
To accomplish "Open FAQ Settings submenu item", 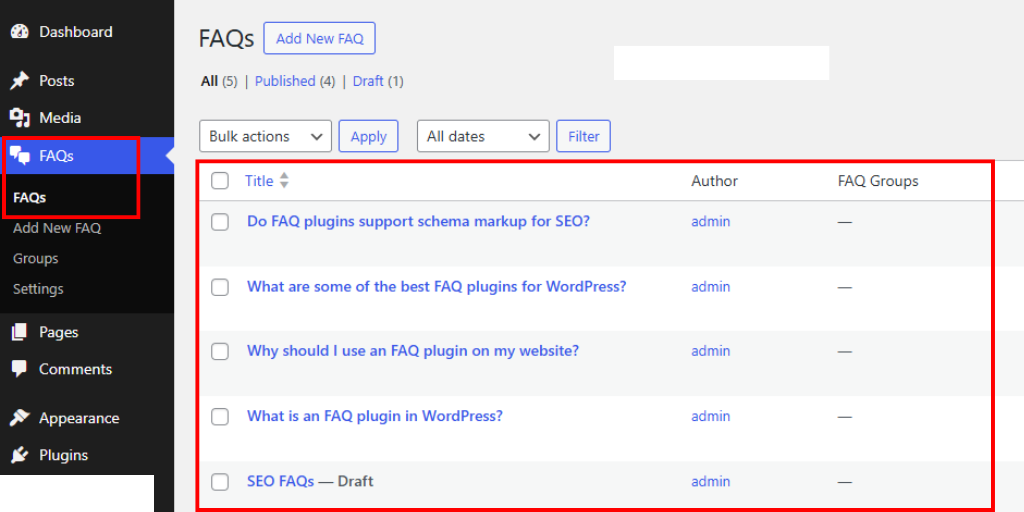I will (x=38, y=289).
